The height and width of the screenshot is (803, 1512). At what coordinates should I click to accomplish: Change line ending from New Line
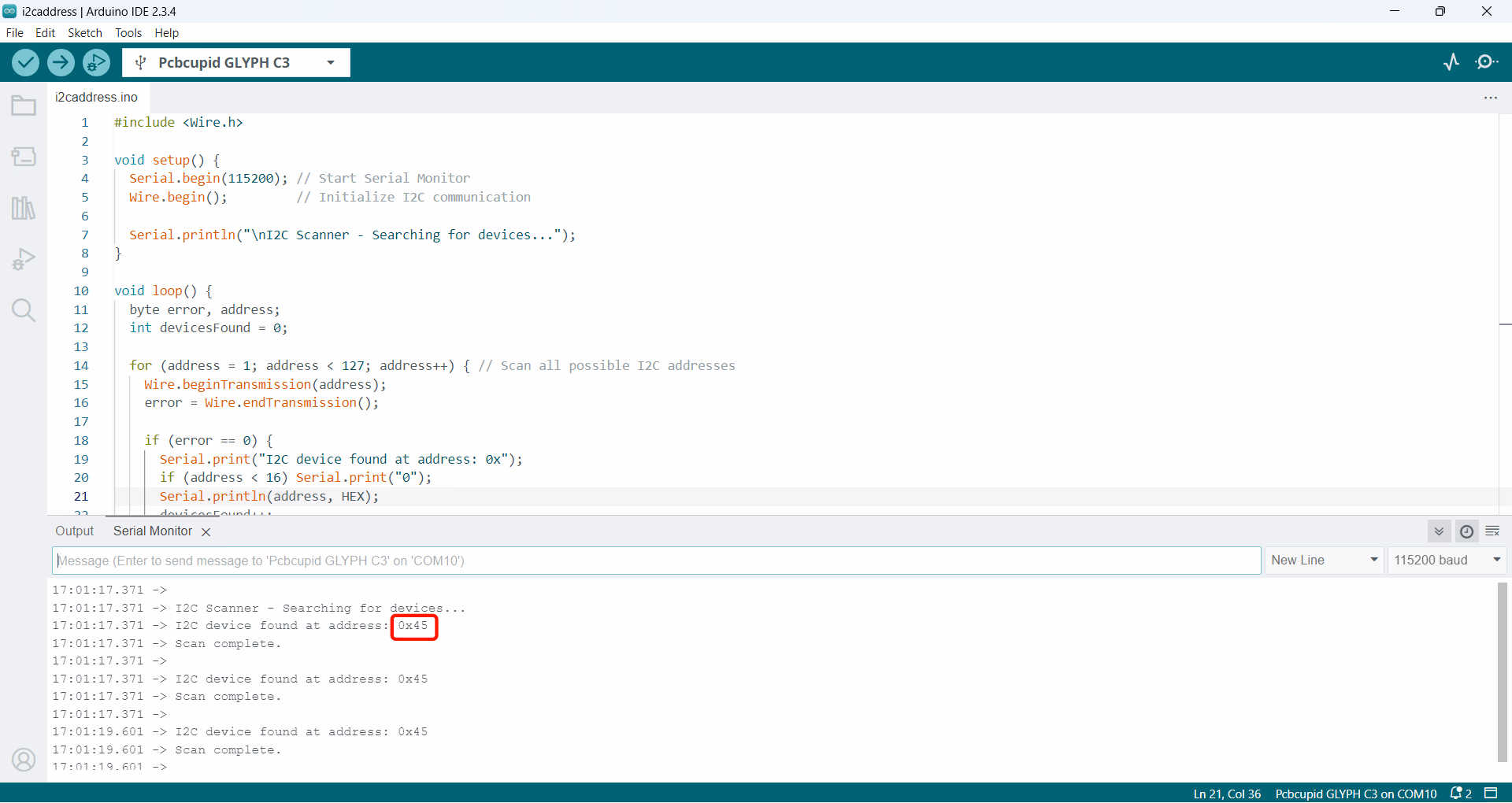[x=1324, y=560]
